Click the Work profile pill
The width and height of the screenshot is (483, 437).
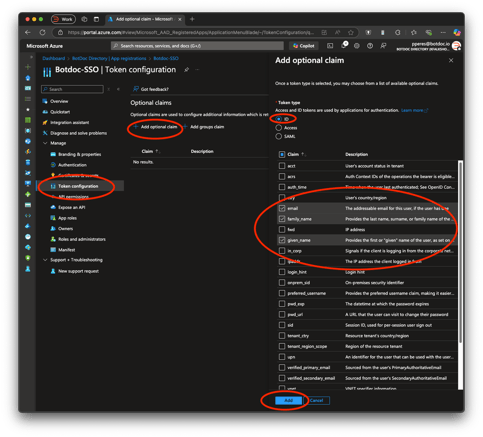coord(63,19)
